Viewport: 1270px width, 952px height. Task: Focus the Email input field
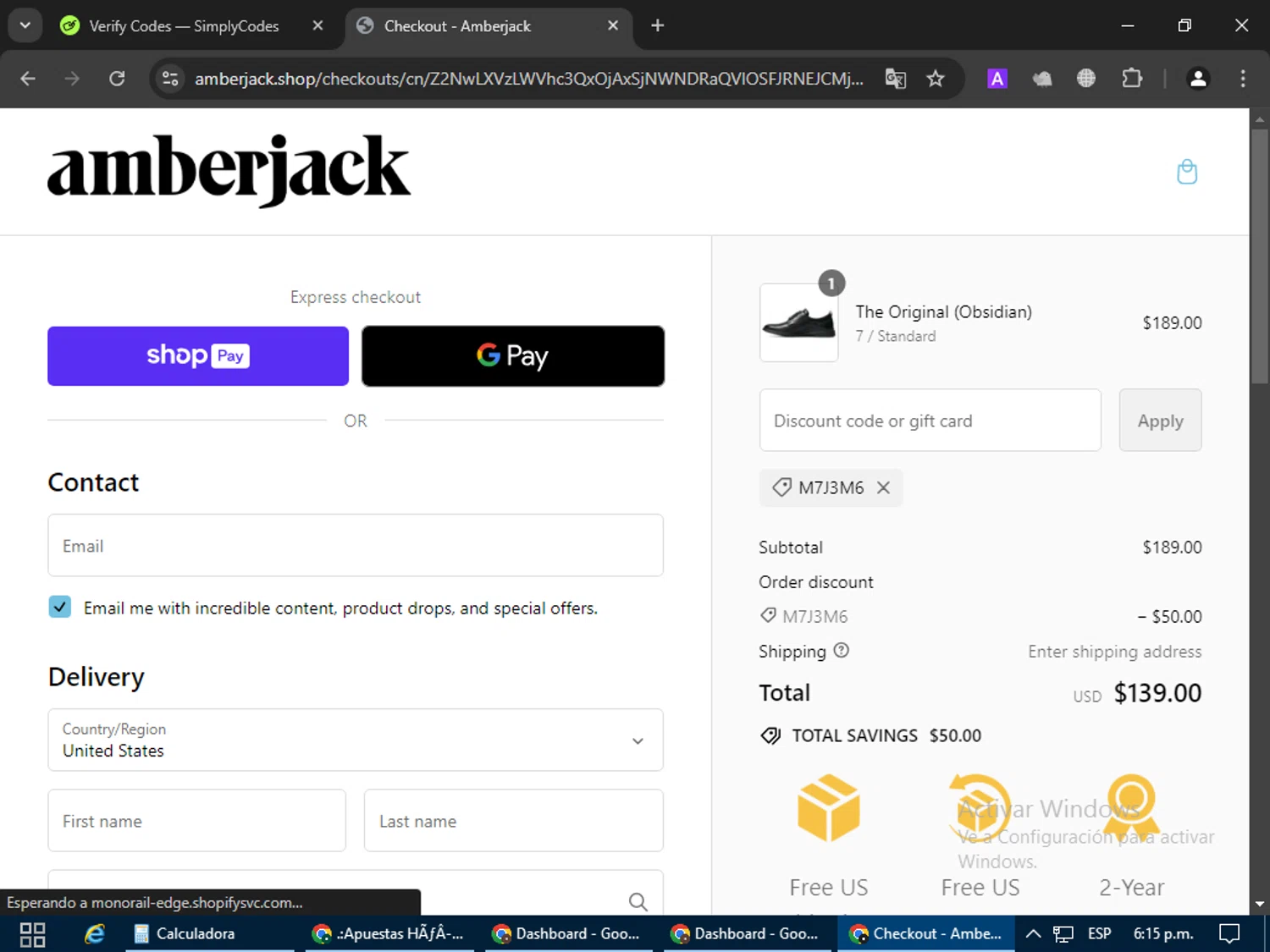point(356,546)
